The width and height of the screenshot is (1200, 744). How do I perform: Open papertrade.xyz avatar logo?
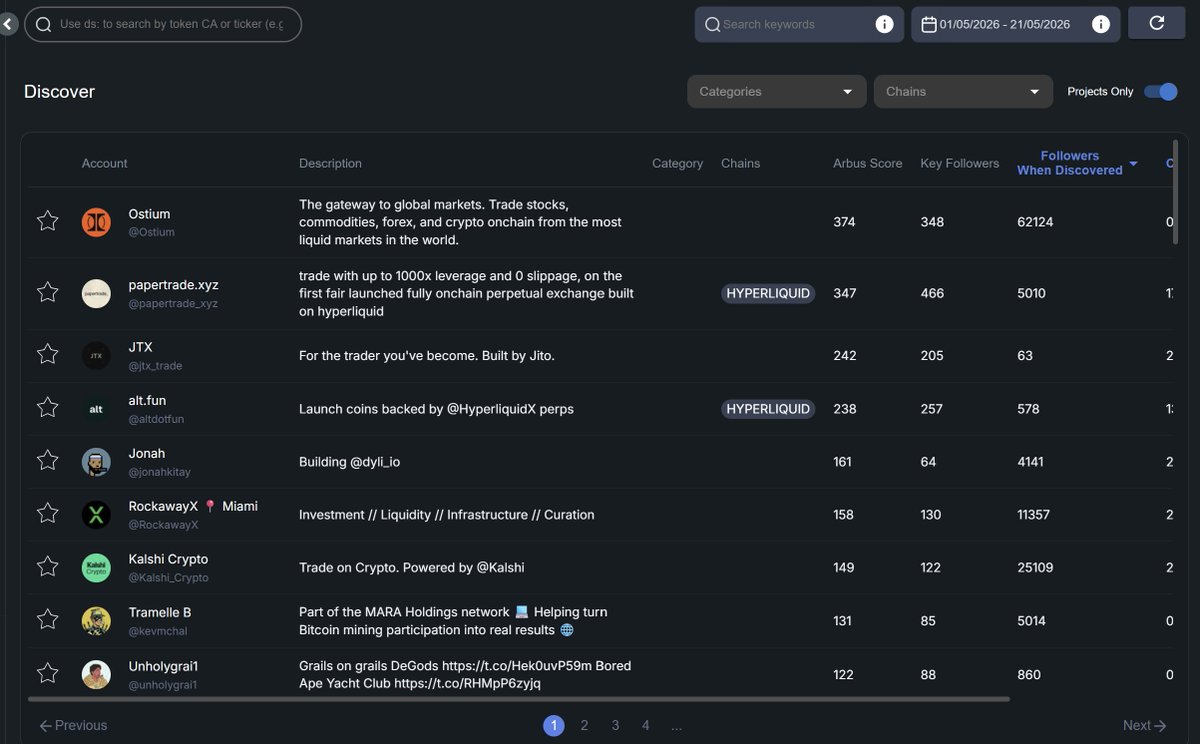point(96,293)
